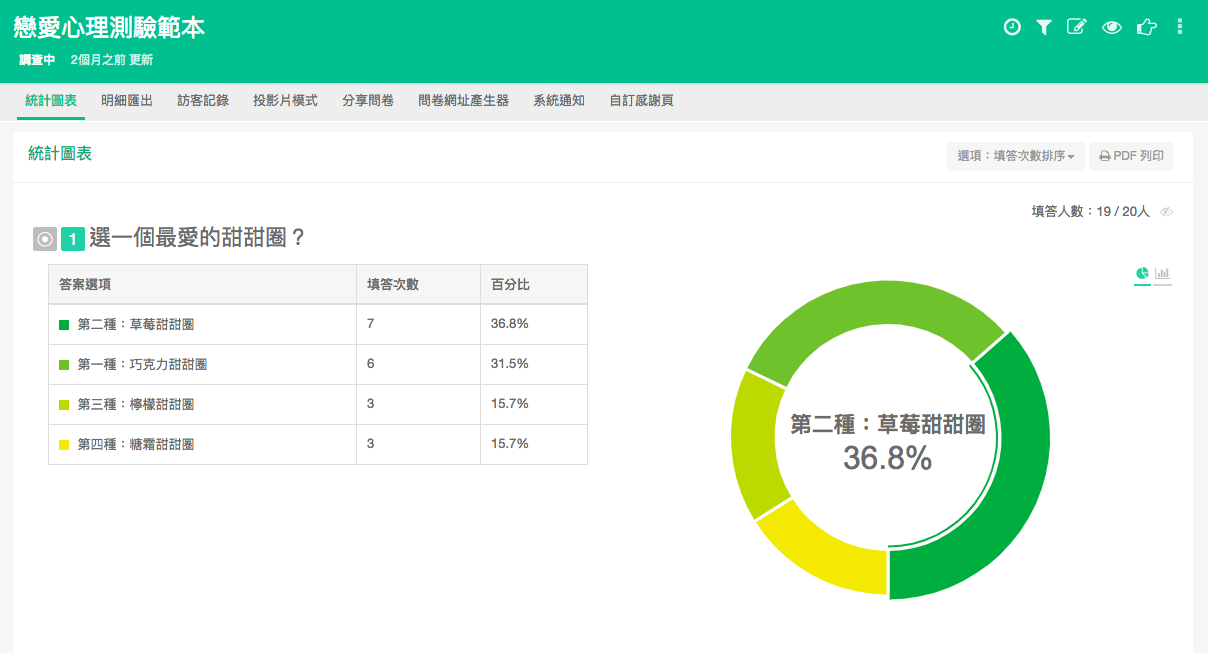Open the 問卷網址產生器 tab

[463, 100]
